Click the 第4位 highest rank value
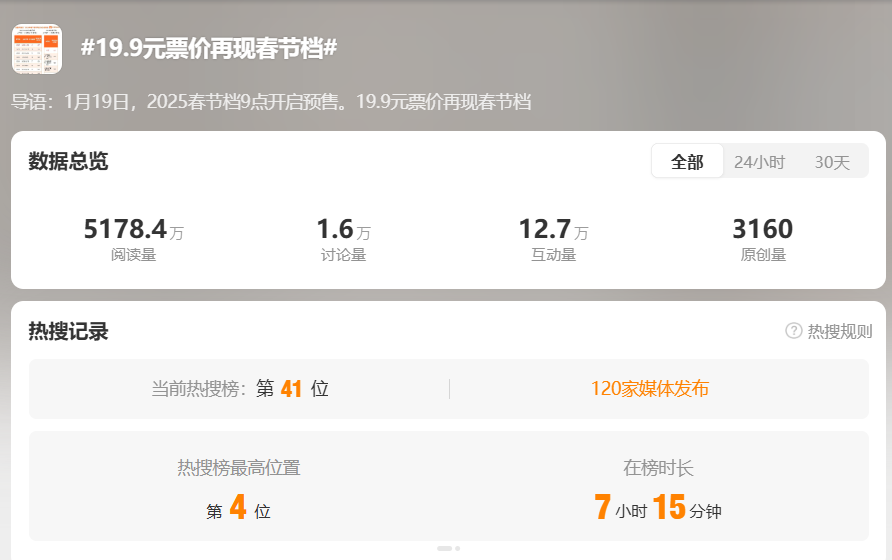892x560 pixels. click(238, 507)
